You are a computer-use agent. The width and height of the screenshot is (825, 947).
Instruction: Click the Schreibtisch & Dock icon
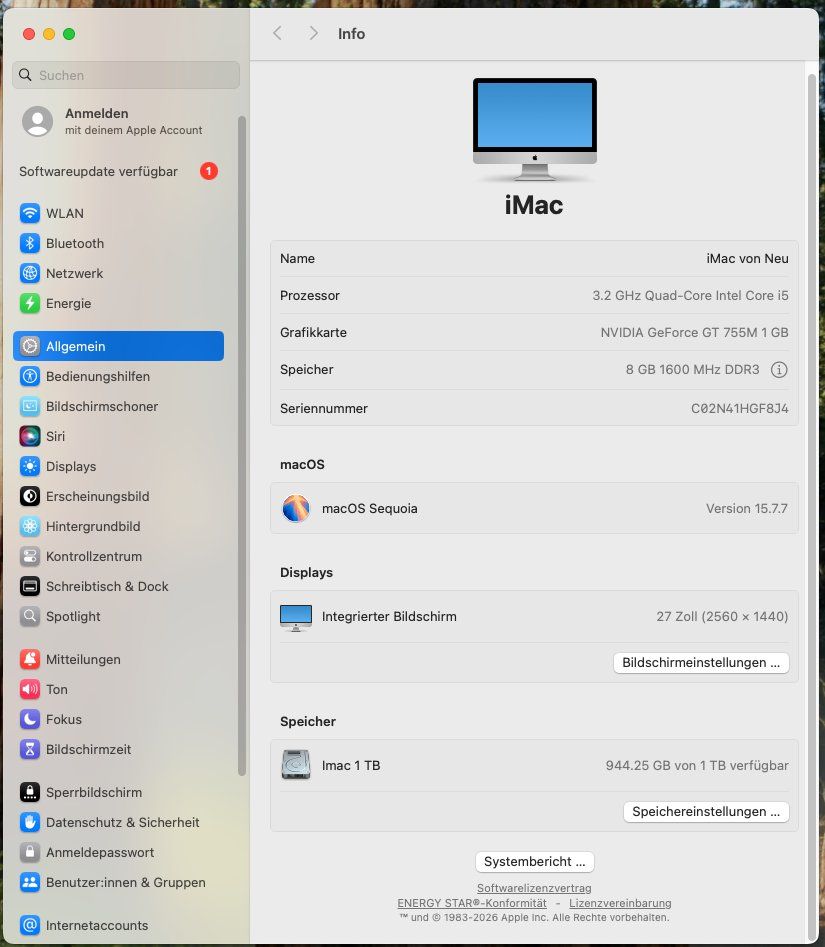click(30, 586)
